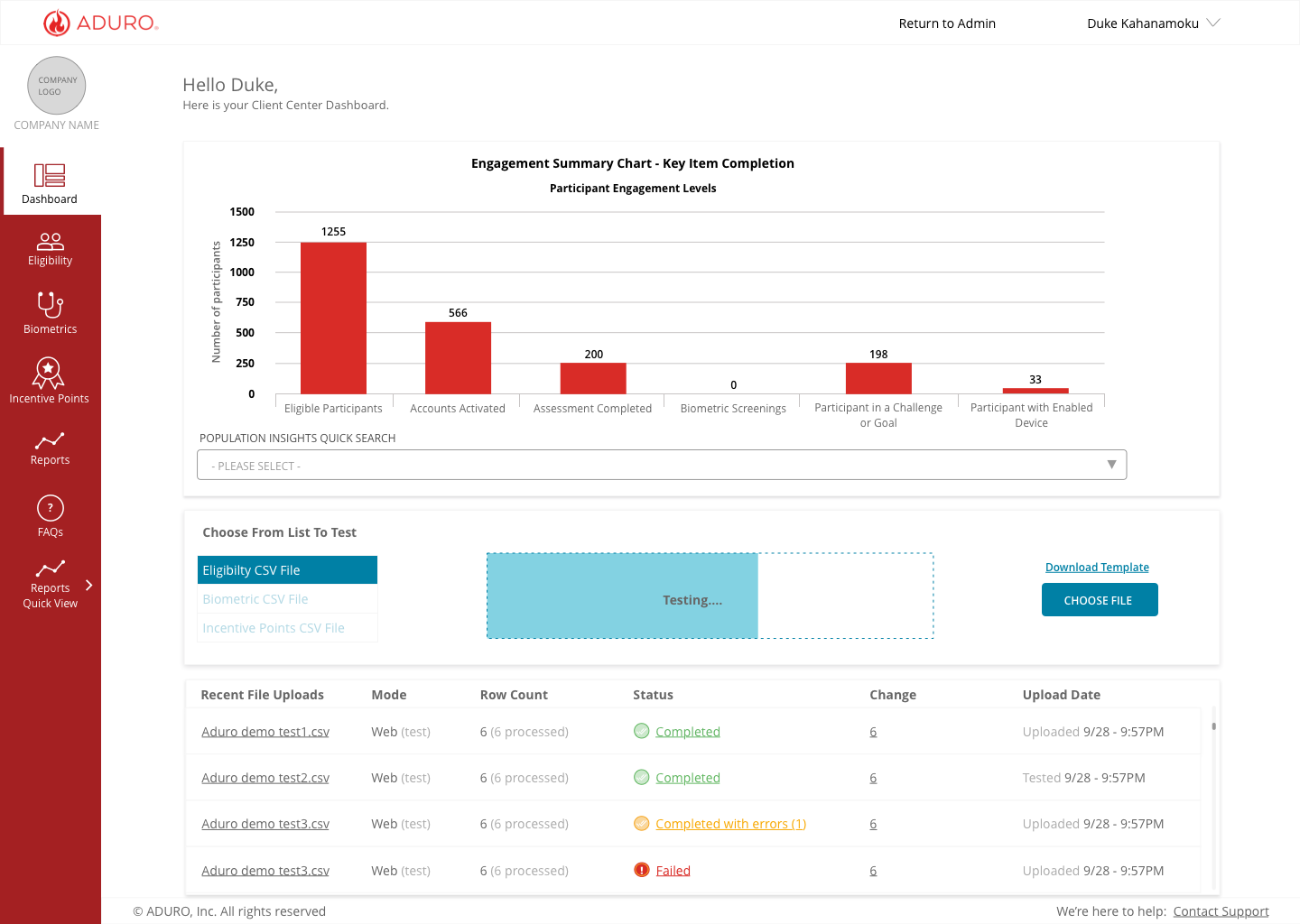The image size is (1300, 924).
Task: Click the Failed status error icon
Action: [642, 870]
